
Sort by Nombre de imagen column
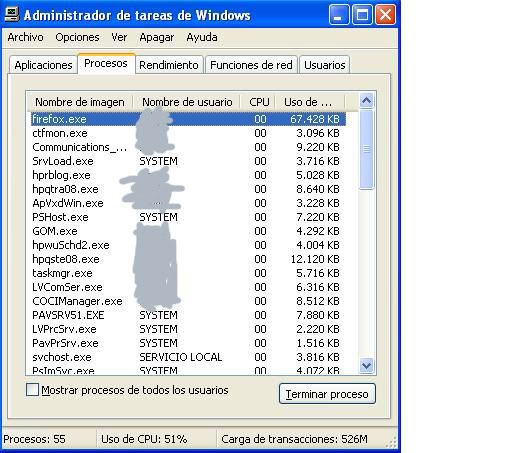click(x=80, y=102)
